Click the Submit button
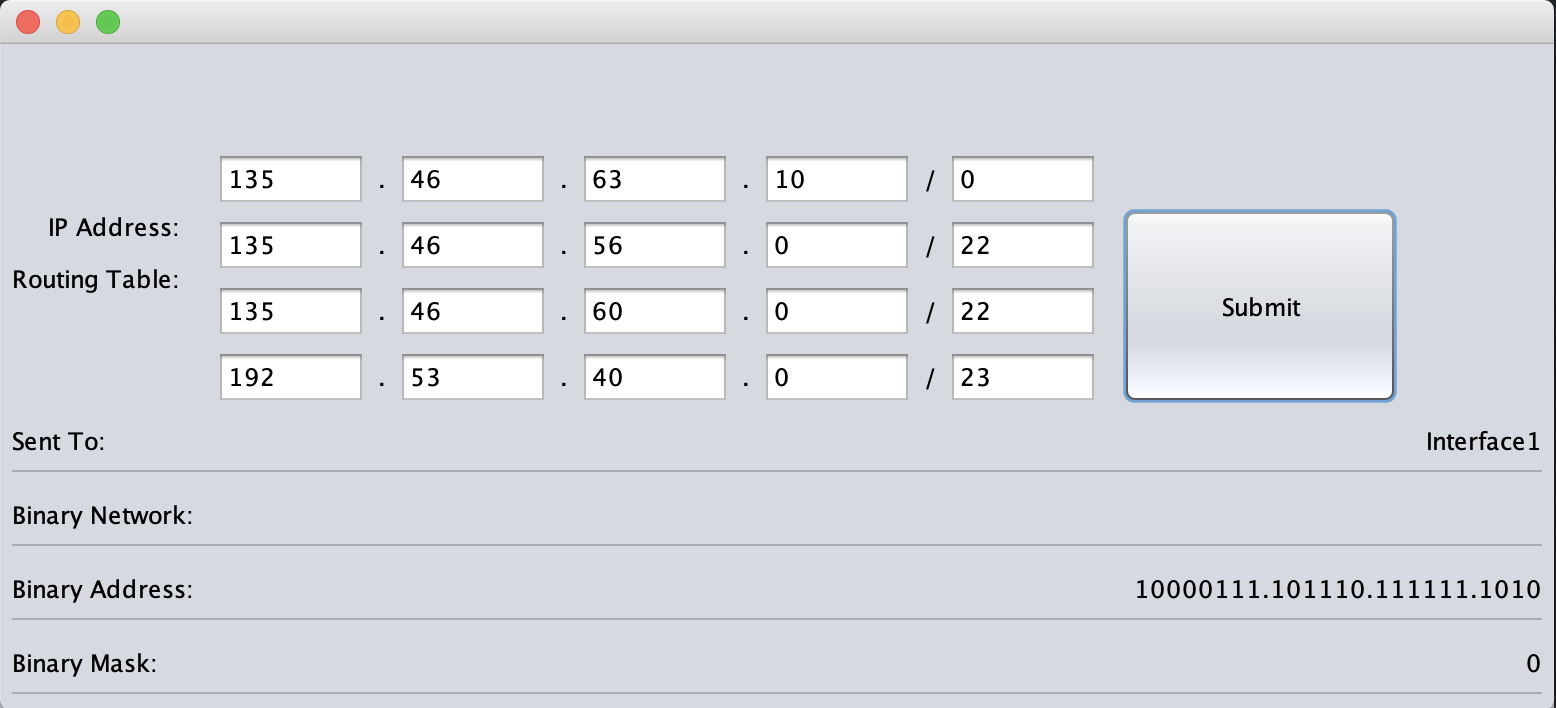This screenshot has height=708, width=1556. (1259, 307)
